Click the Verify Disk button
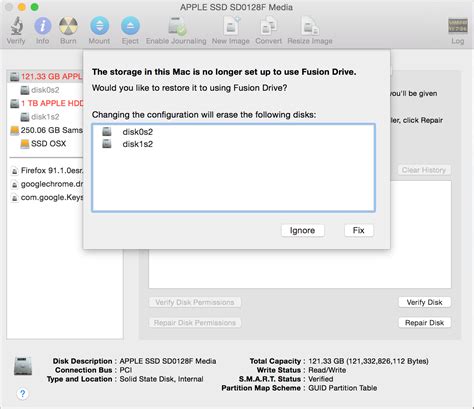The height and width of the screenshot is (409, 474). click(x=424, y=302)
